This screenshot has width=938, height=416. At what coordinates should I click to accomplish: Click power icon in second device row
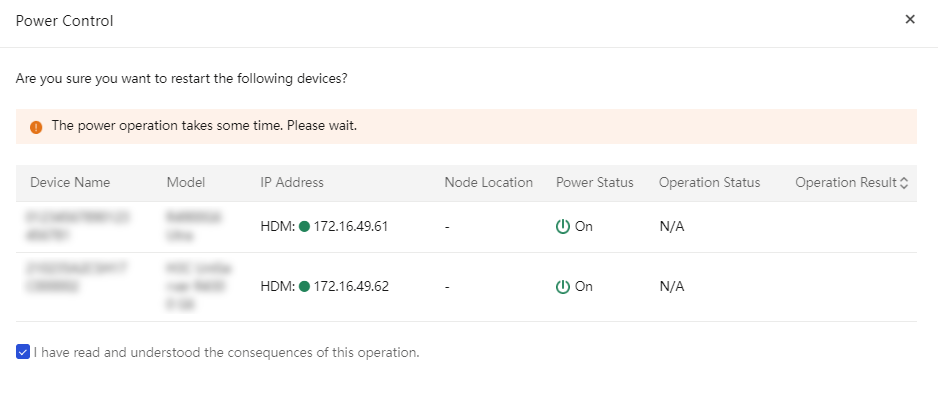(x=563, y=286)
